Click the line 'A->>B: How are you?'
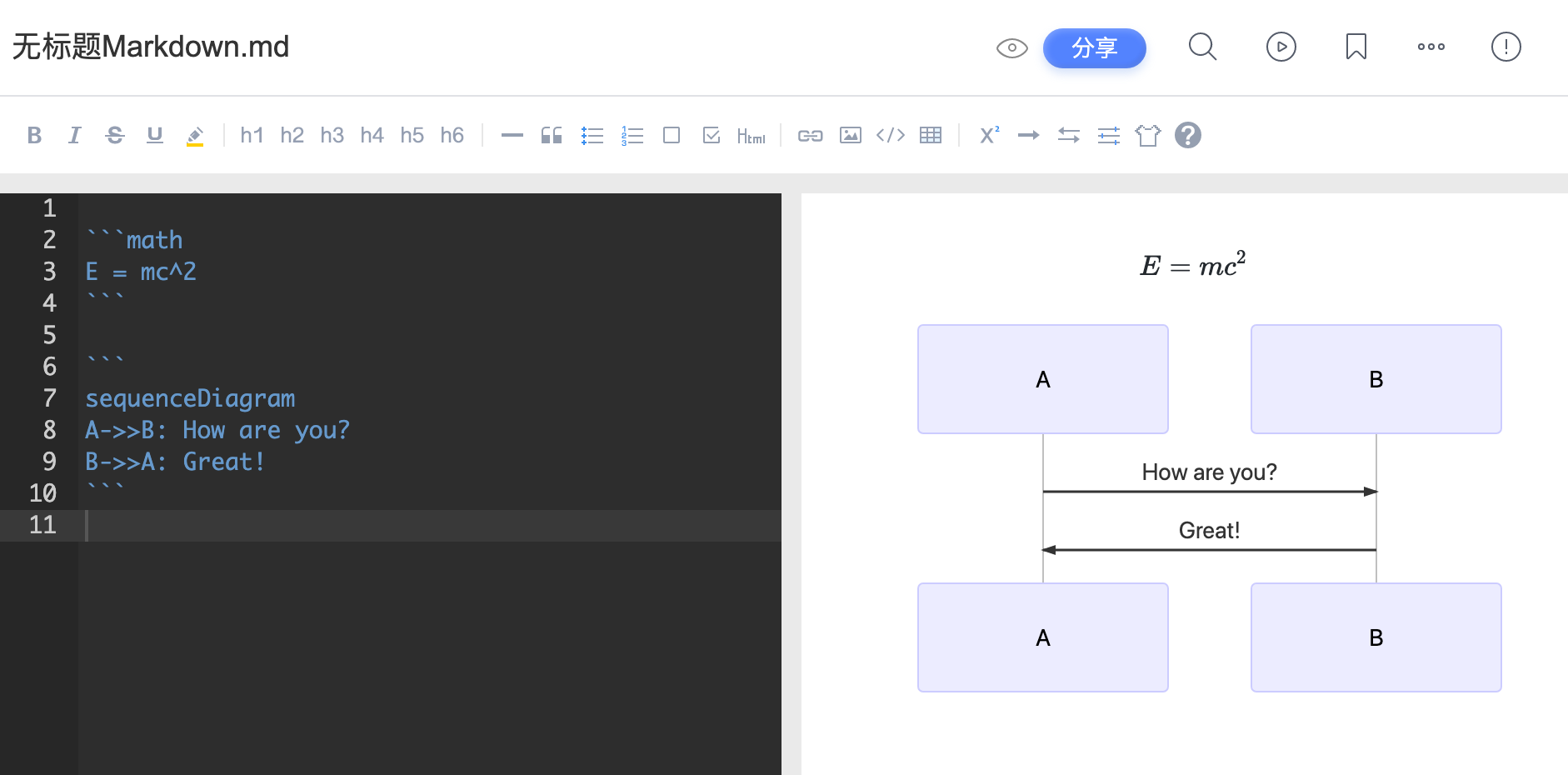 click(x=217, y=430)
